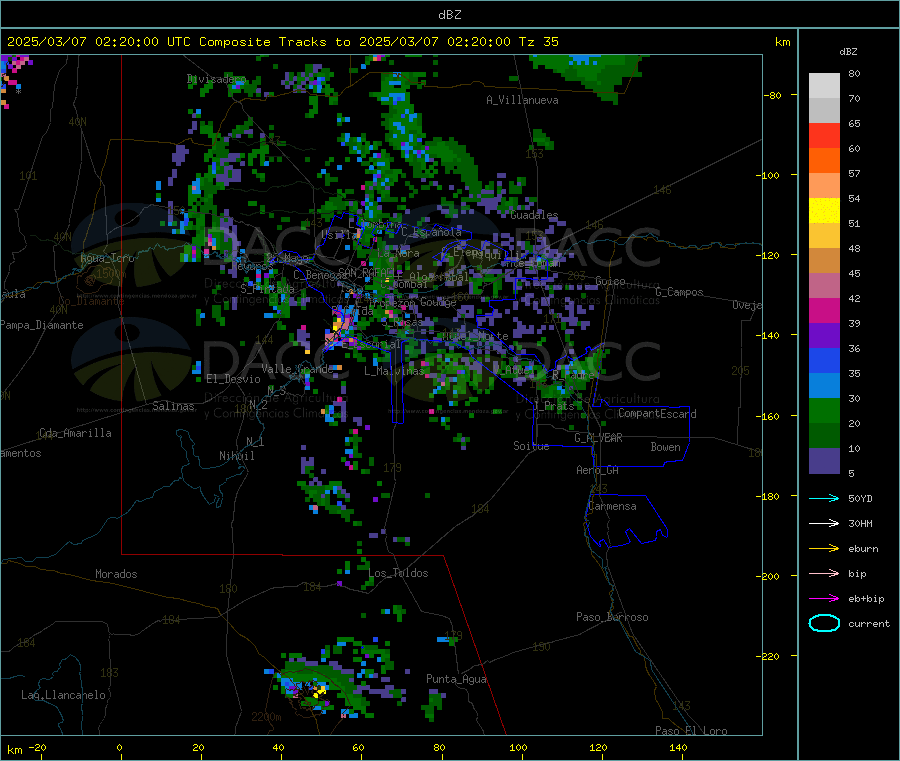Click the Salinas map label

coord(173,406)
